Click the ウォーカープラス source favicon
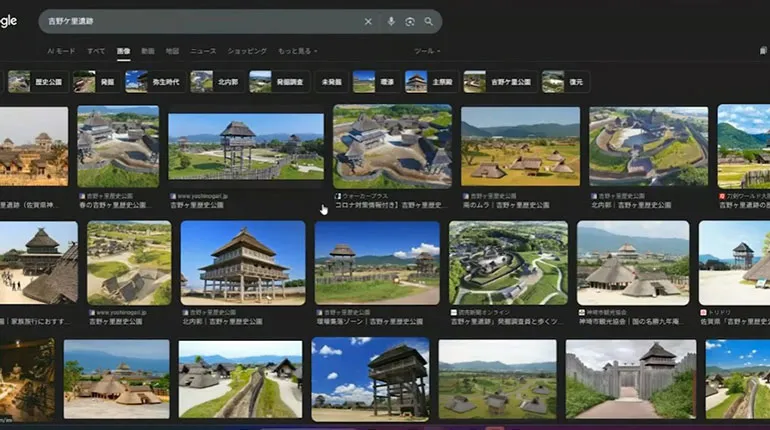Viewport: 770px width, 430px height. (338, 196)
